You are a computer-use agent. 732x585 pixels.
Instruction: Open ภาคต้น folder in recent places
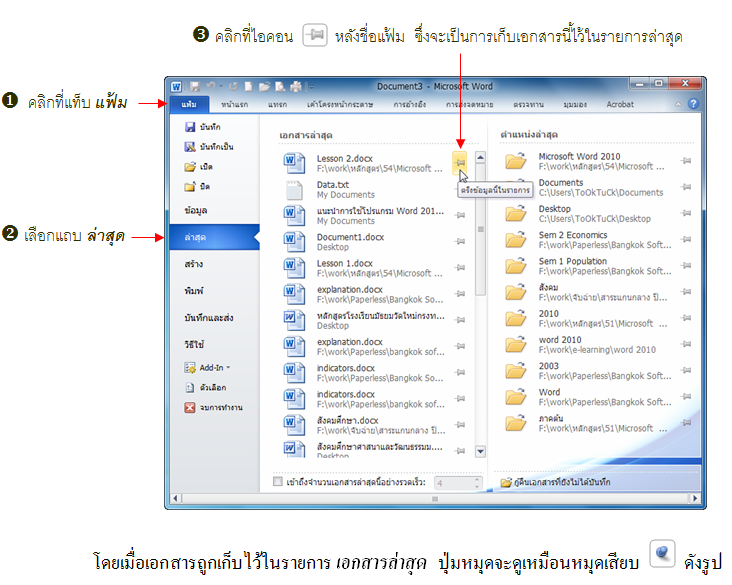[x=589, y=423]
